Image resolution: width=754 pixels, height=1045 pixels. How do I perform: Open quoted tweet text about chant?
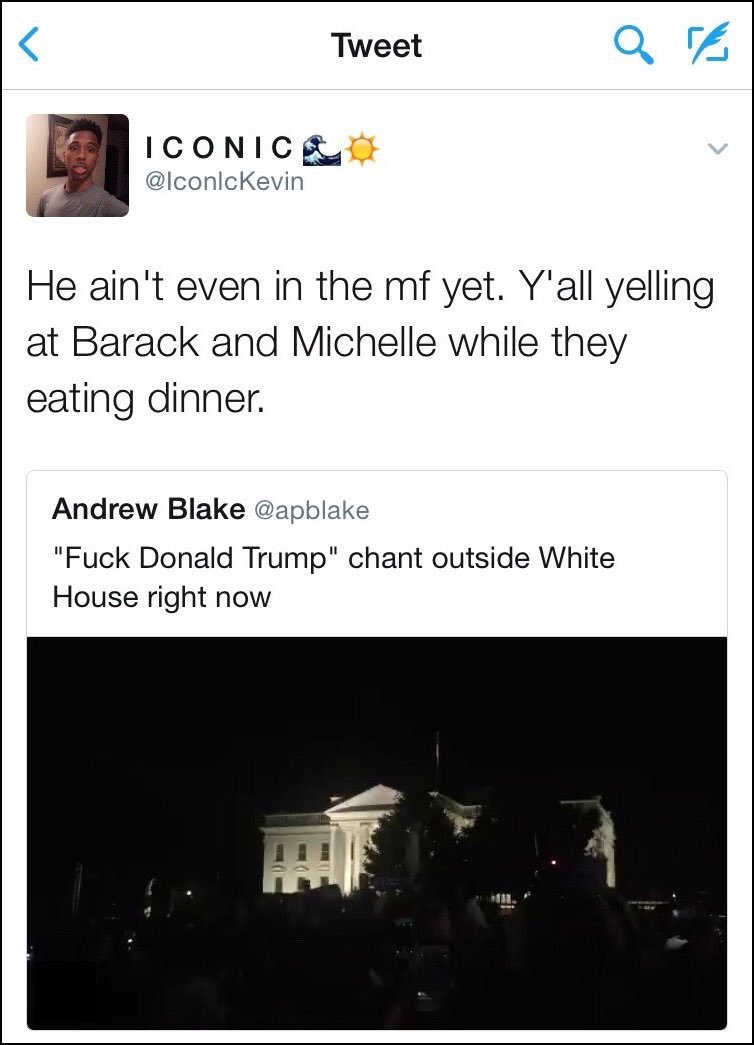[x=333, y=576]
